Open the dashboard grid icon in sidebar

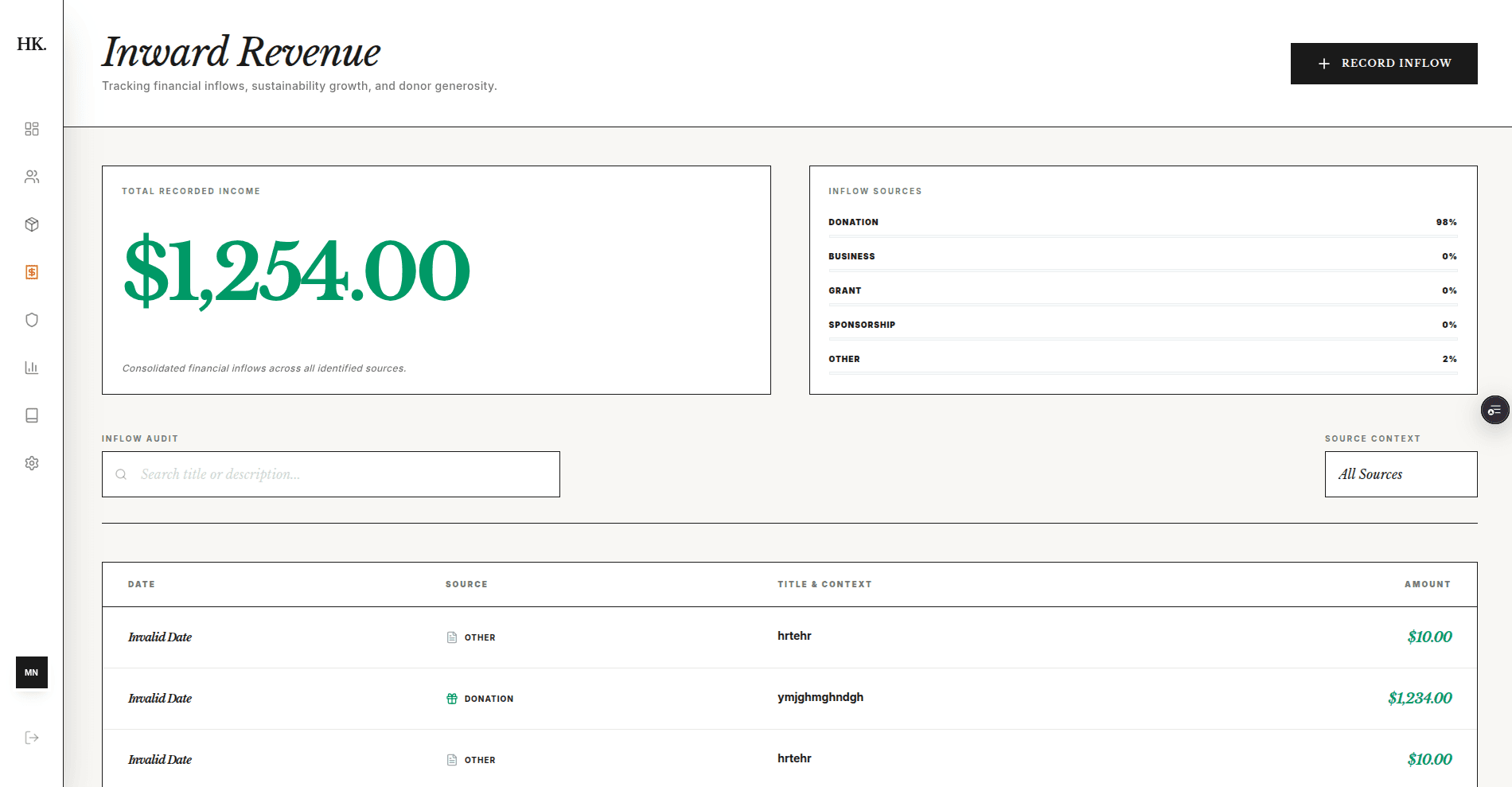[x=32, y=129]
